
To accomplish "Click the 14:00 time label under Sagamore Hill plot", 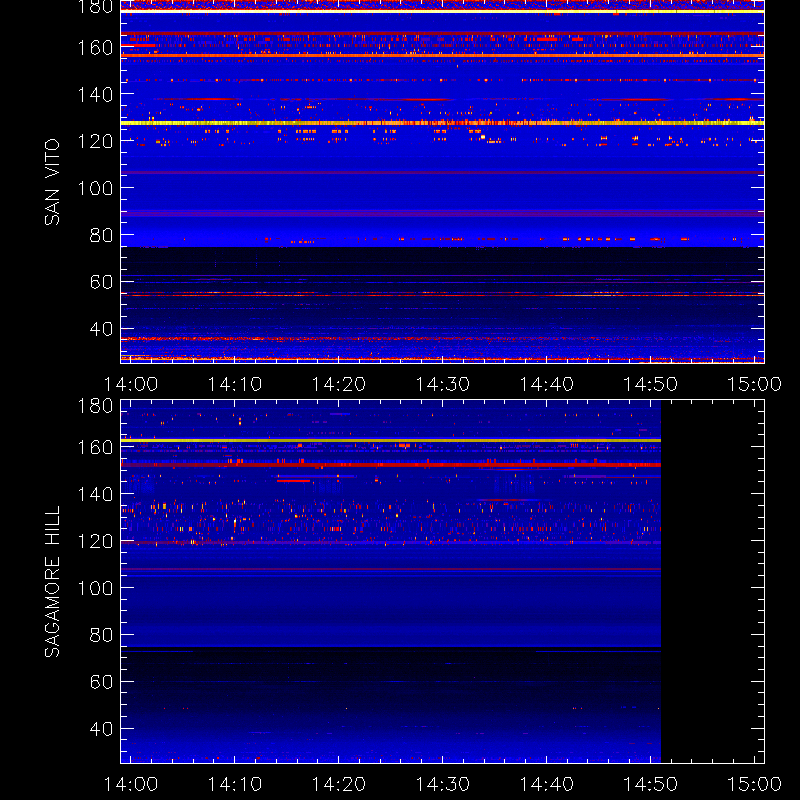I will 131,784.
